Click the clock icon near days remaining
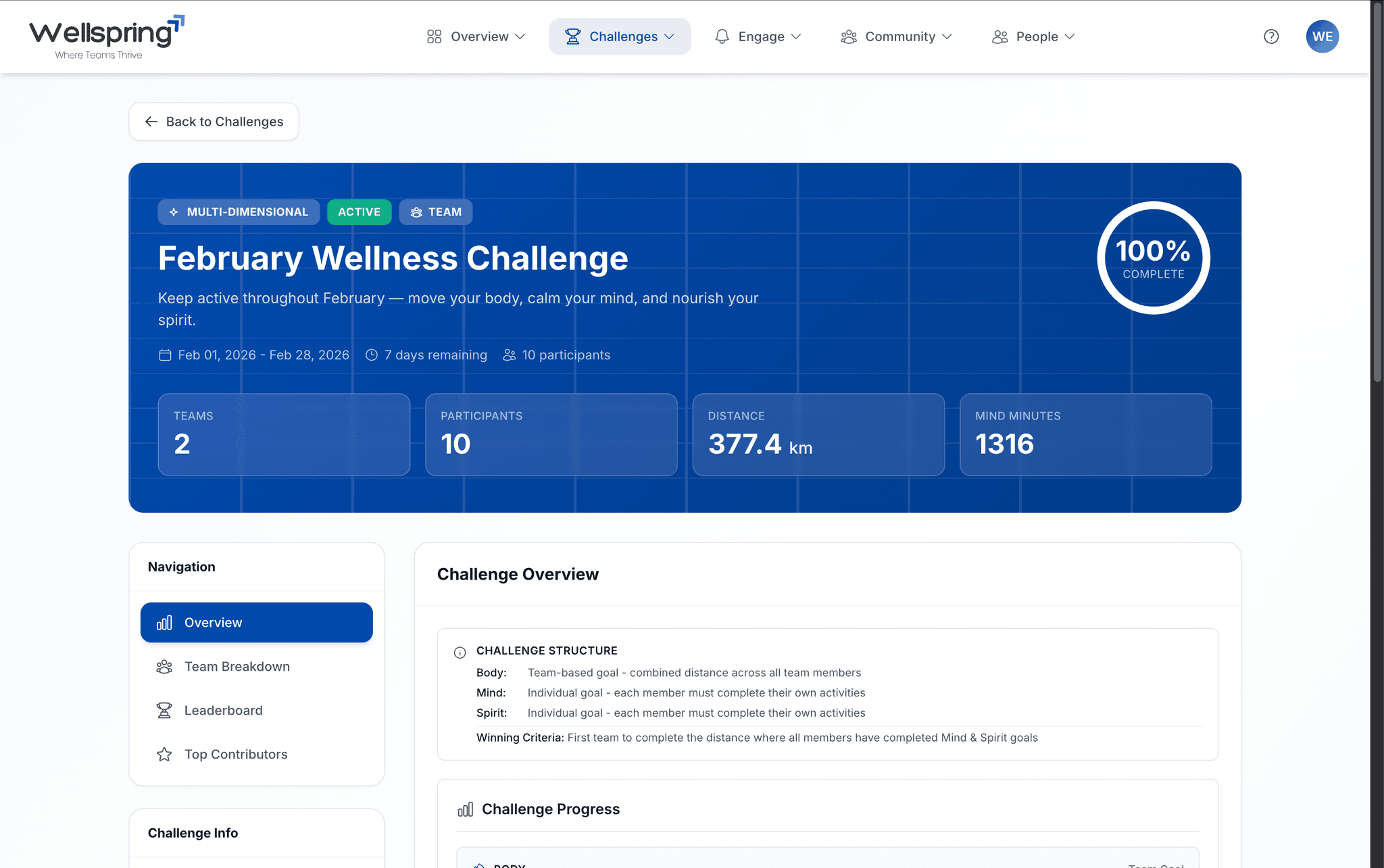The height and width of the screenshot is (868, 1384). [371, 355]
